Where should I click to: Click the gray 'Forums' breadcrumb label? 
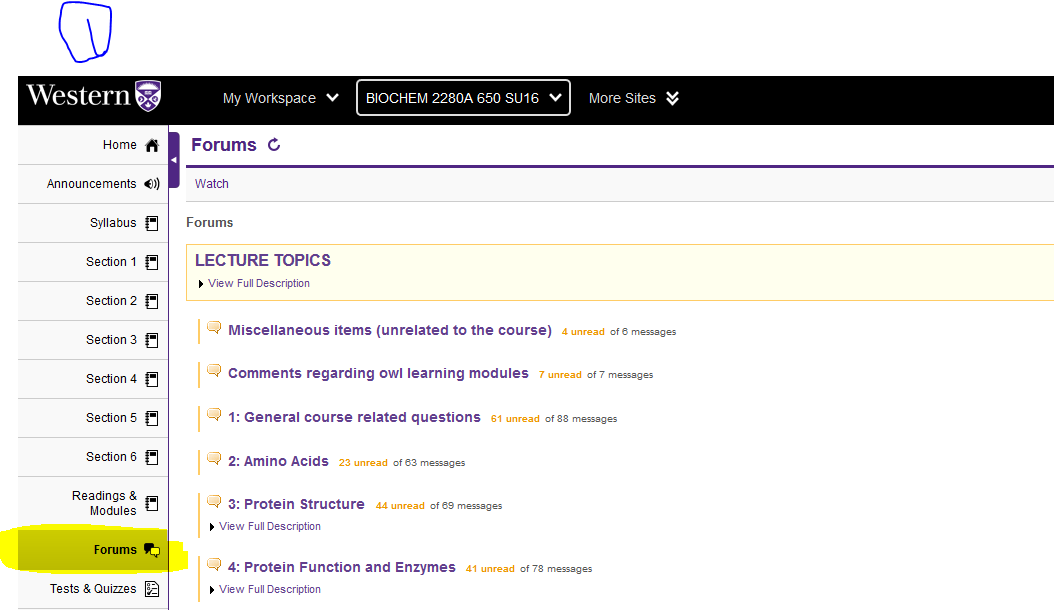point(210,223)
